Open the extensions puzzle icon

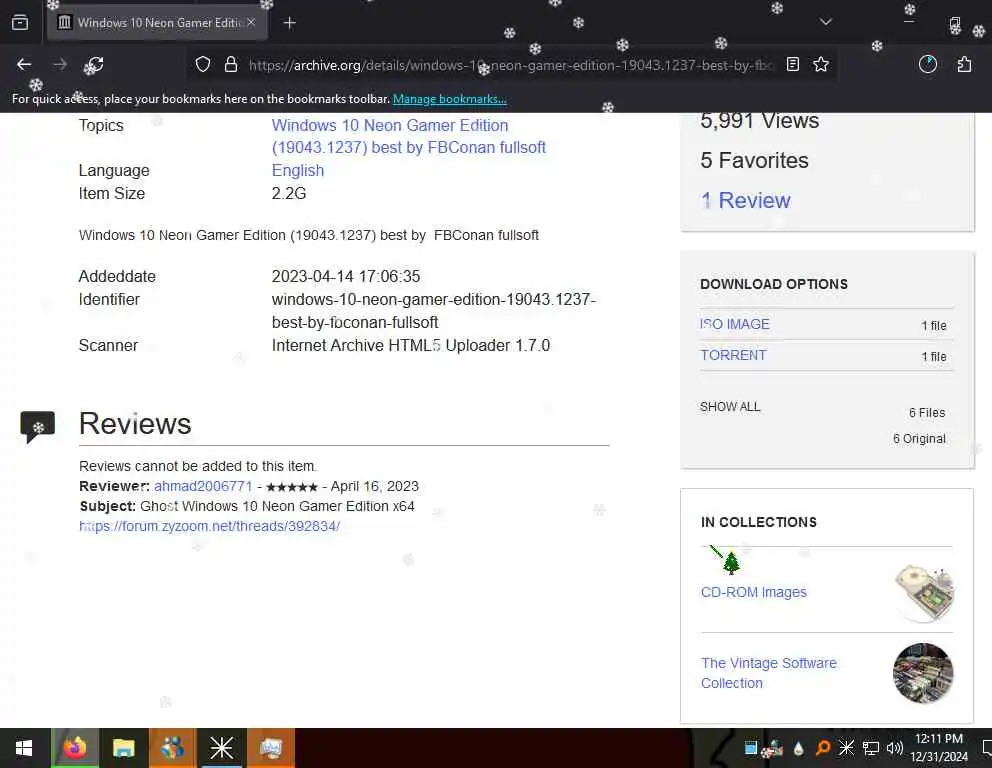[x=964, y=65]
